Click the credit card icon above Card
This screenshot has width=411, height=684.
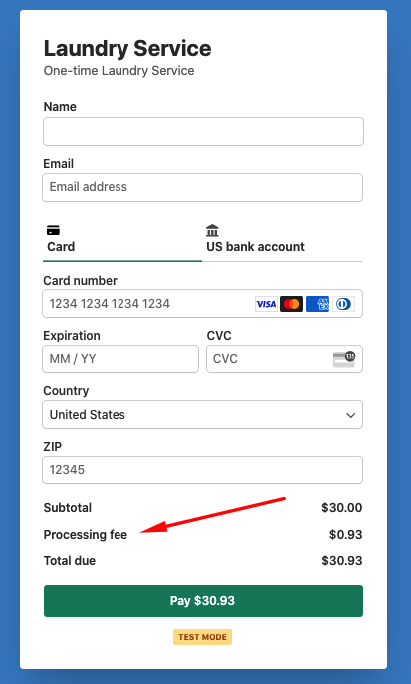pyautogui.click(x=53, y=230)
